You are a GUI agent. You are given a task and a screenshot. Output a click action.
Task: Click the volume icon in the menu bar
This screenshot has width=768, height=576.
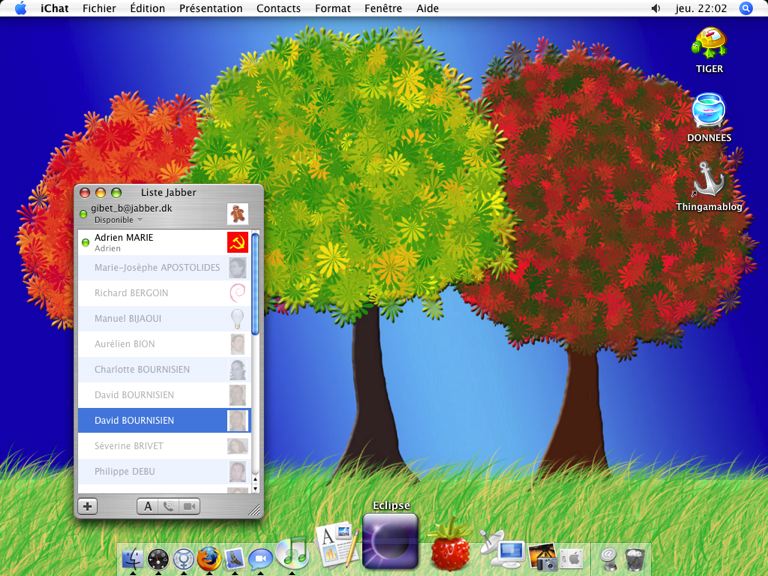pos(656,8)
